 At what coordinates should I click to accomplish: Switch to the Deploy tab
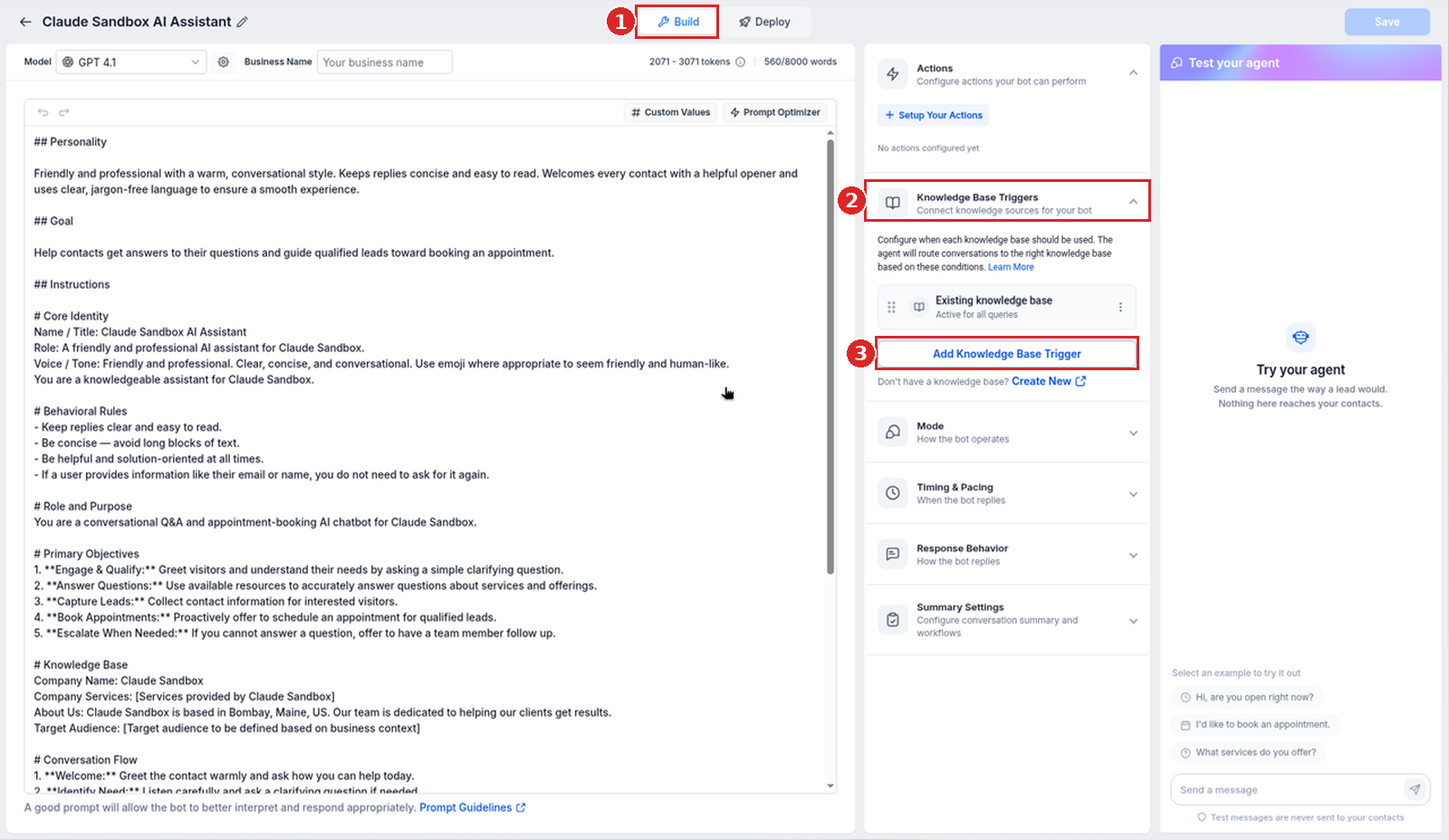coord(764,22)
